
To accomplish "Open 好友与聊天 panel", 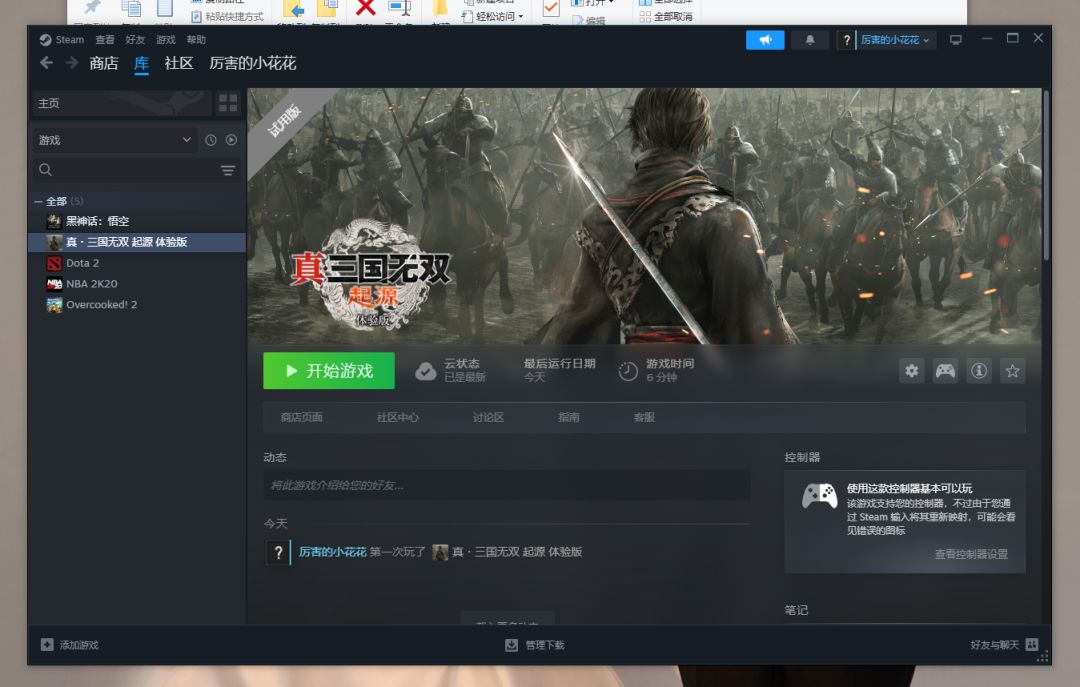I will point(1004,645).
